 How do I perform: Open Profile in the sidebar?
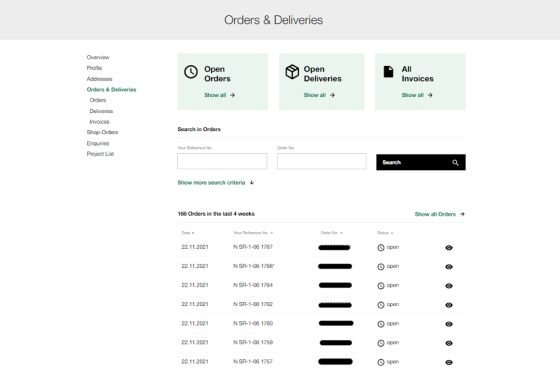[x=94, y=68]
